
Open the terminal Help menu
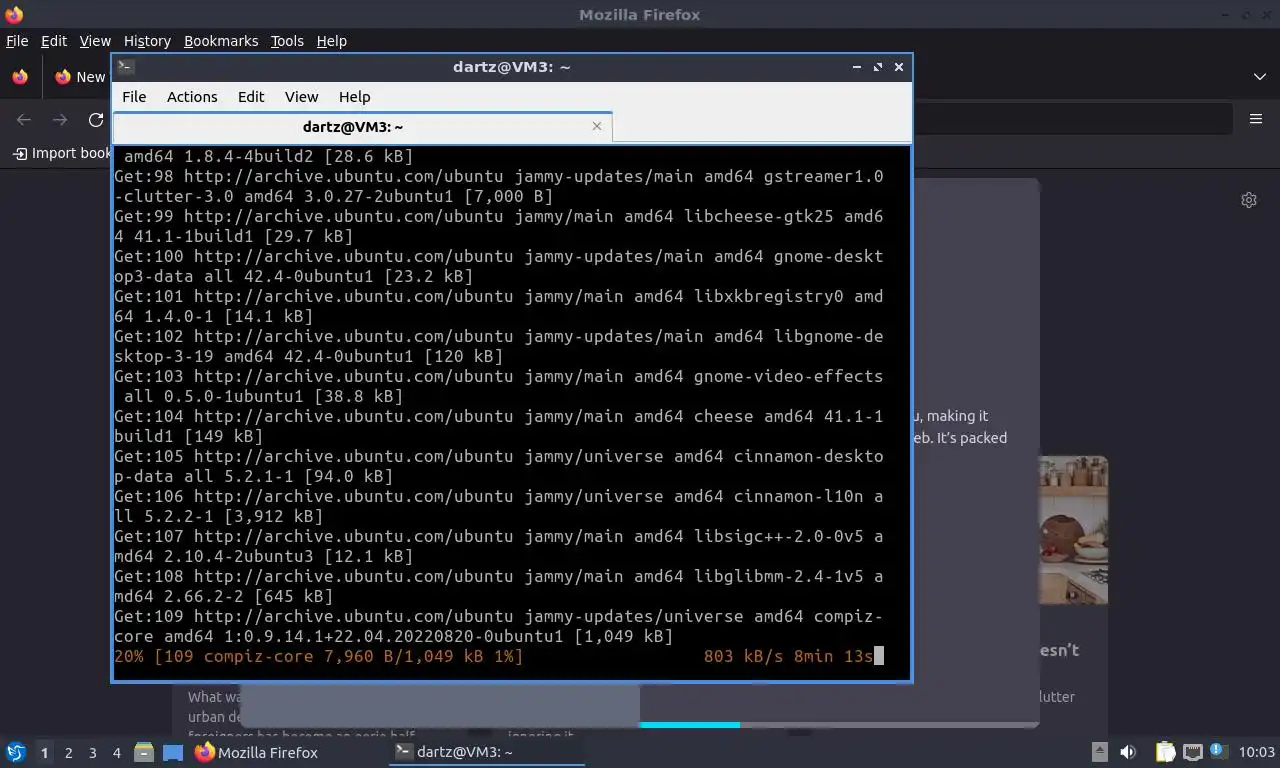click(354, 97)
